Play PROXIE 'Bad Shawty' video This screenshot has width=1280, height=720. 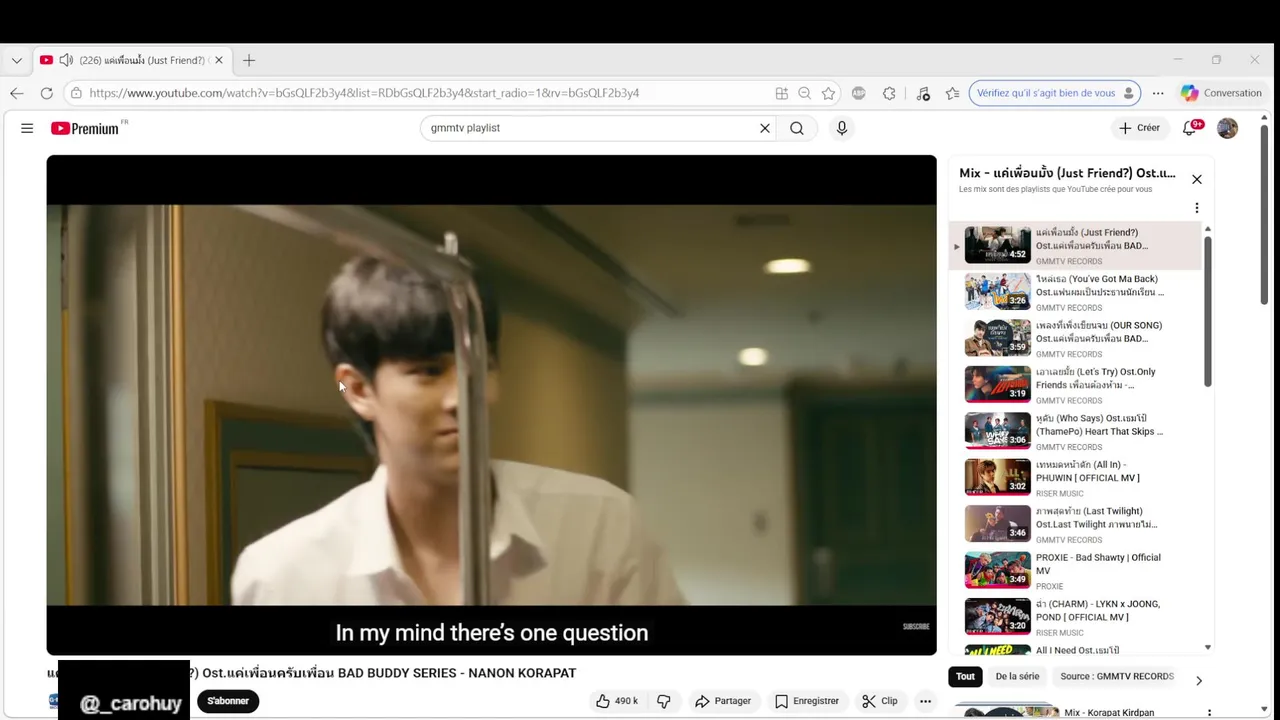coord(1076,571)
